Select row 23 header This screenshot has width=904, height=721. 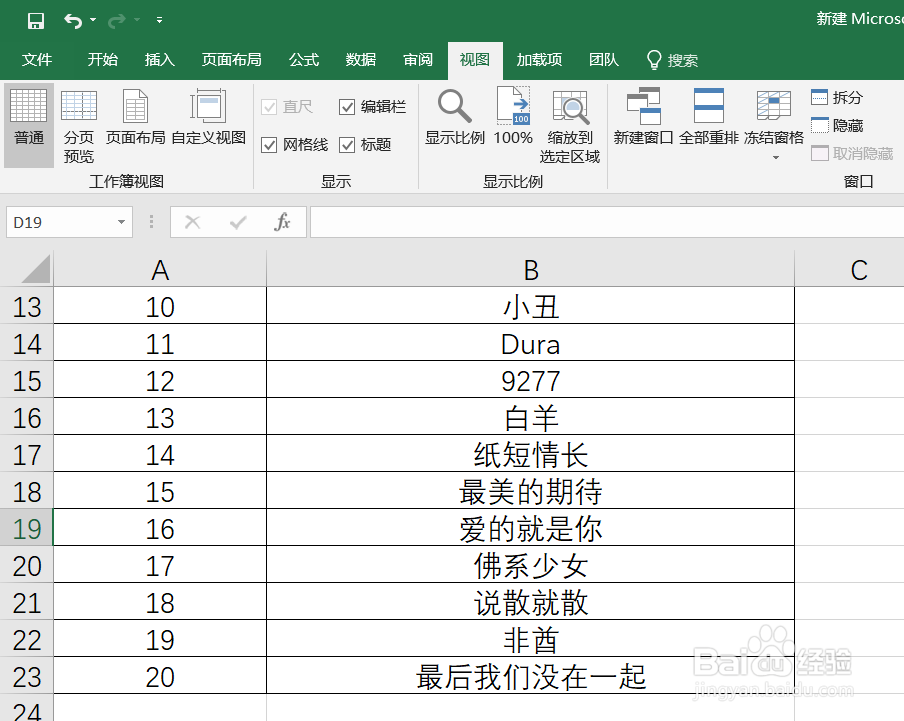27,677
